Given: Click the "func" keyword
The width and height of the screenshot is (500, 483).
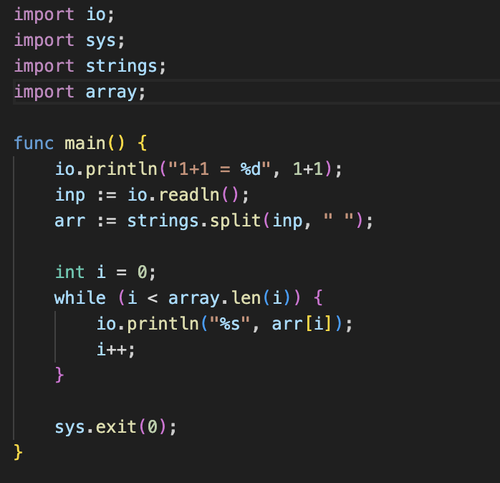Looking at the screenshot, I should [x=34, y=144].
